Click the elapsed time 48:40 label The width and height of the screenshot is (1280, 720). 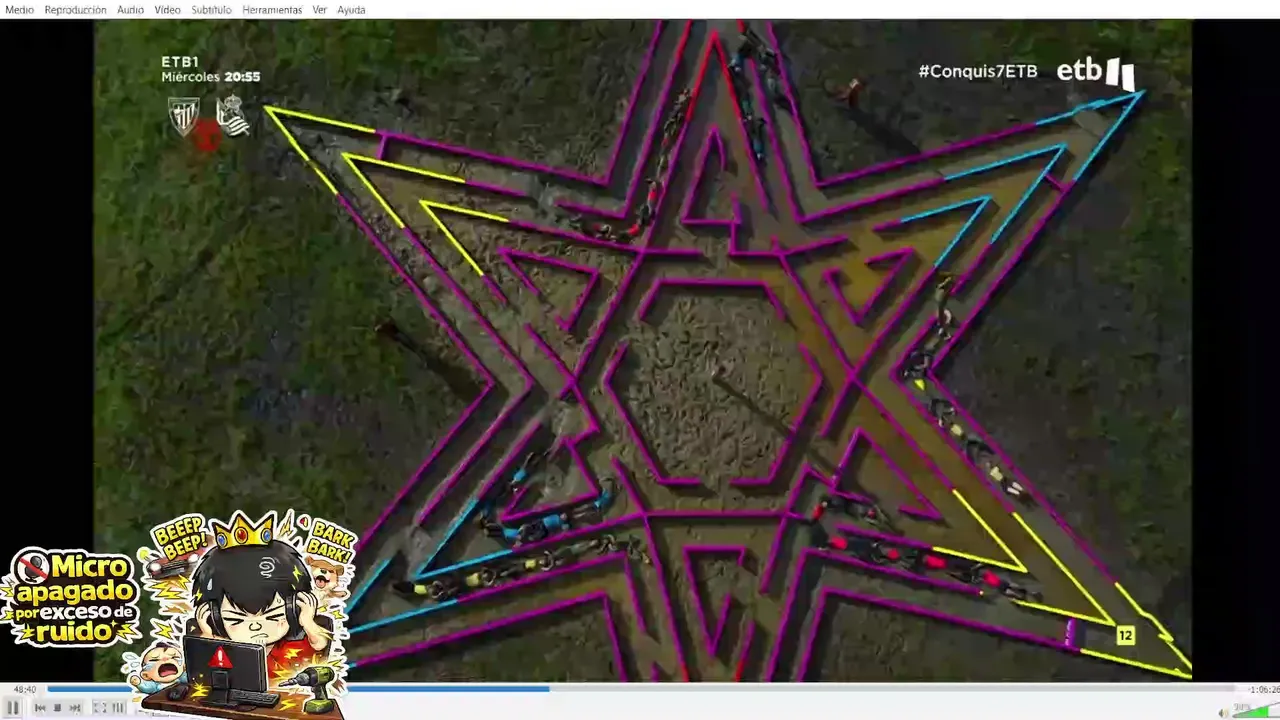click(26, 689)
